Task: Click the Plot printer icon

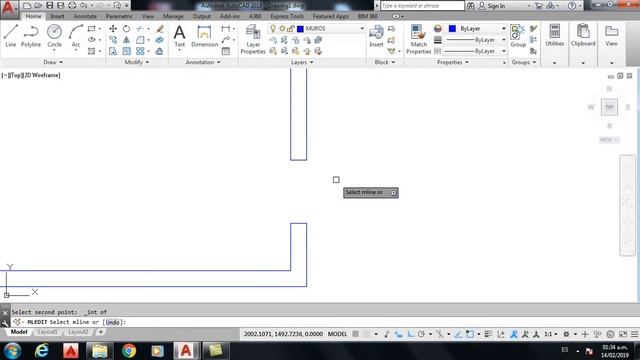Action: pos(72,6)
